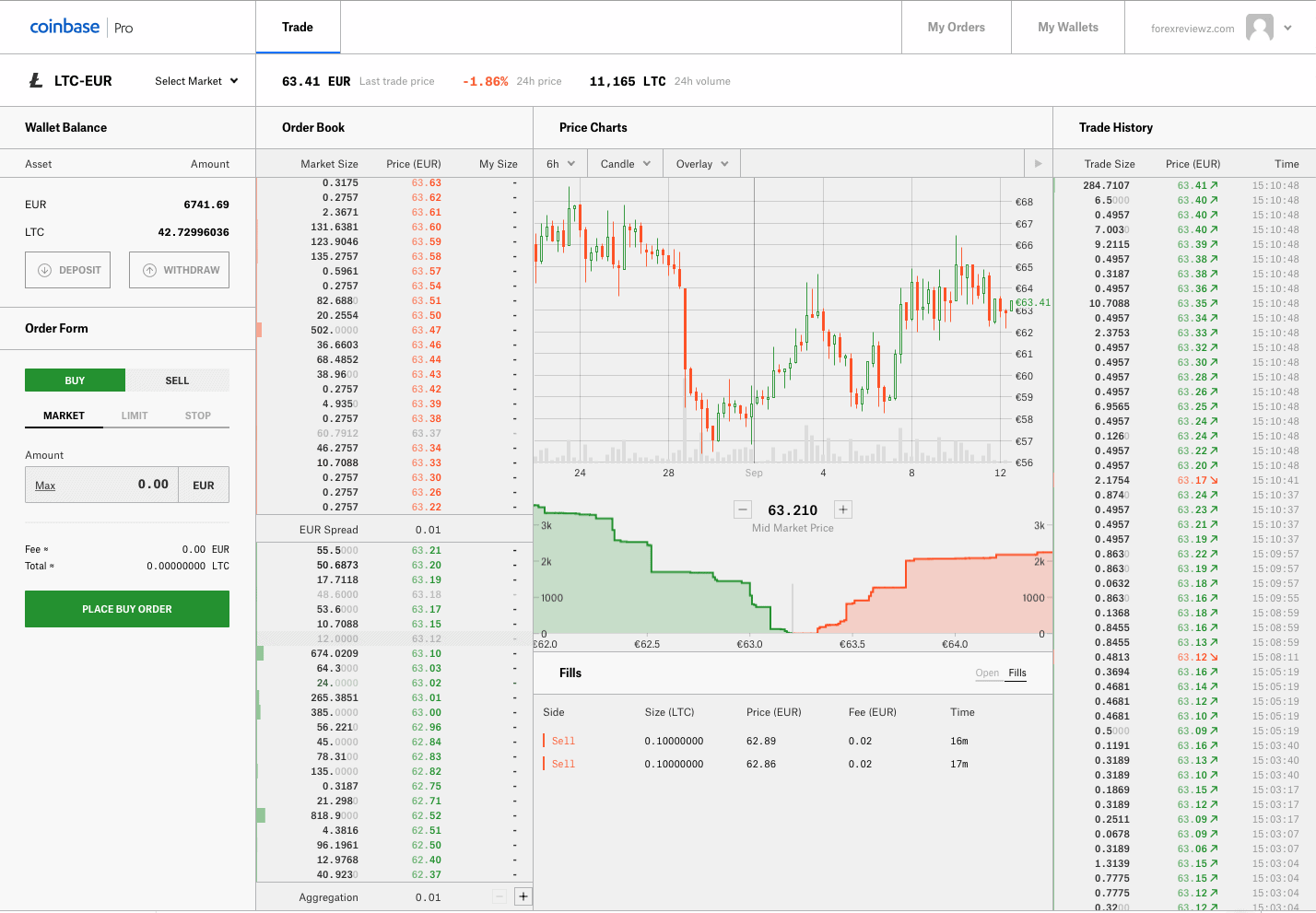
Task: Switch to the MARKET order tab
Action: pos(64,416)
